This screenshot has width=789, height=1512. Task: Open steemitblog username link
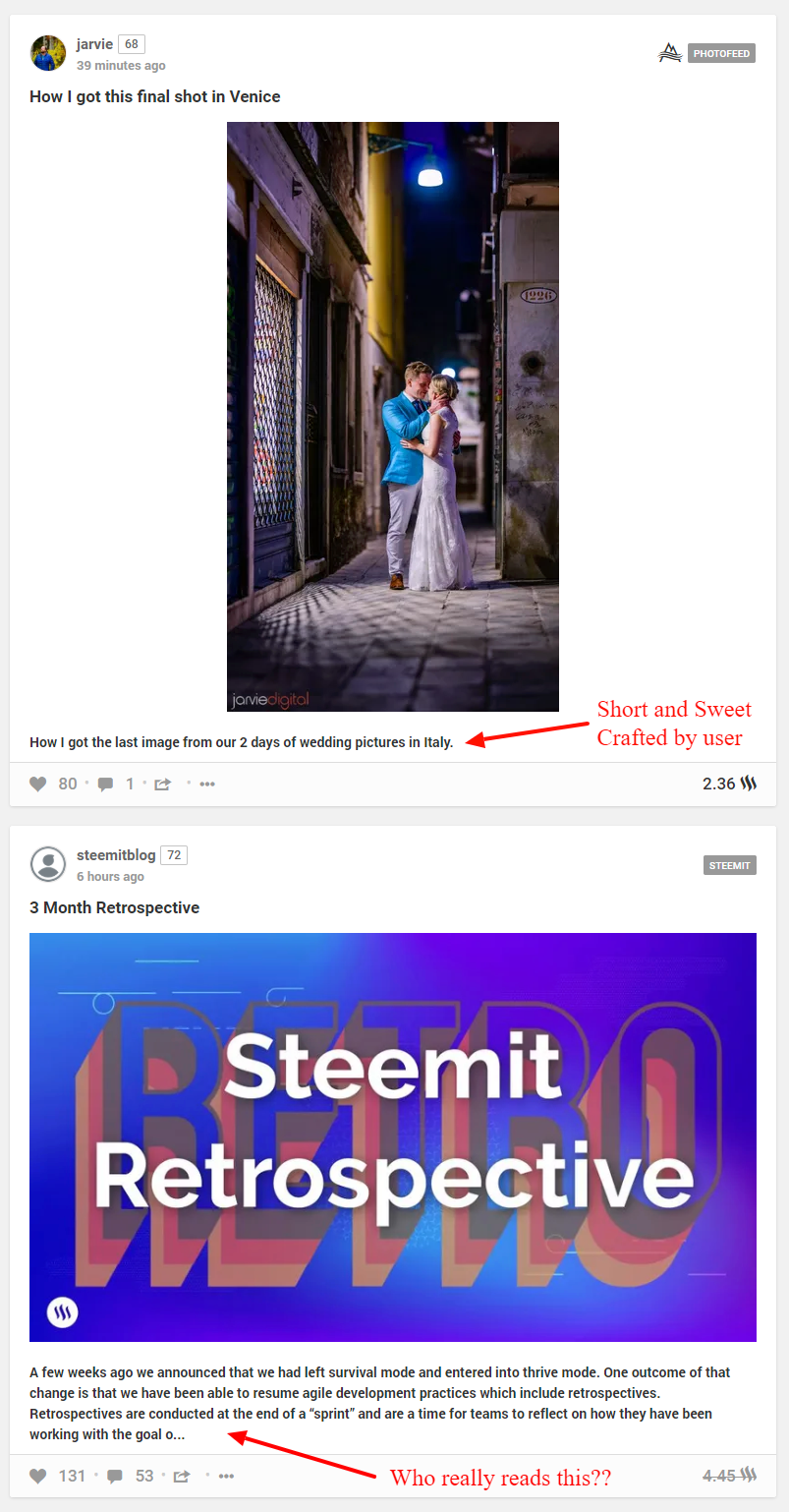pyautogui.click(x=116, y=855)
